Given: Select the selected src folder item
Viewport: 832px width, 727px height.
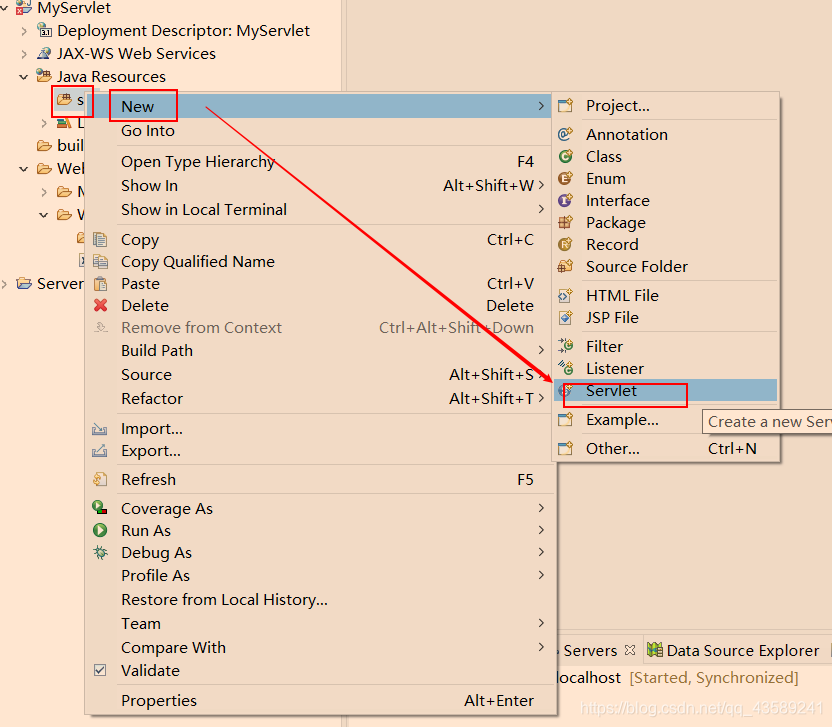Looking at the screenshot, I should 71,100.
